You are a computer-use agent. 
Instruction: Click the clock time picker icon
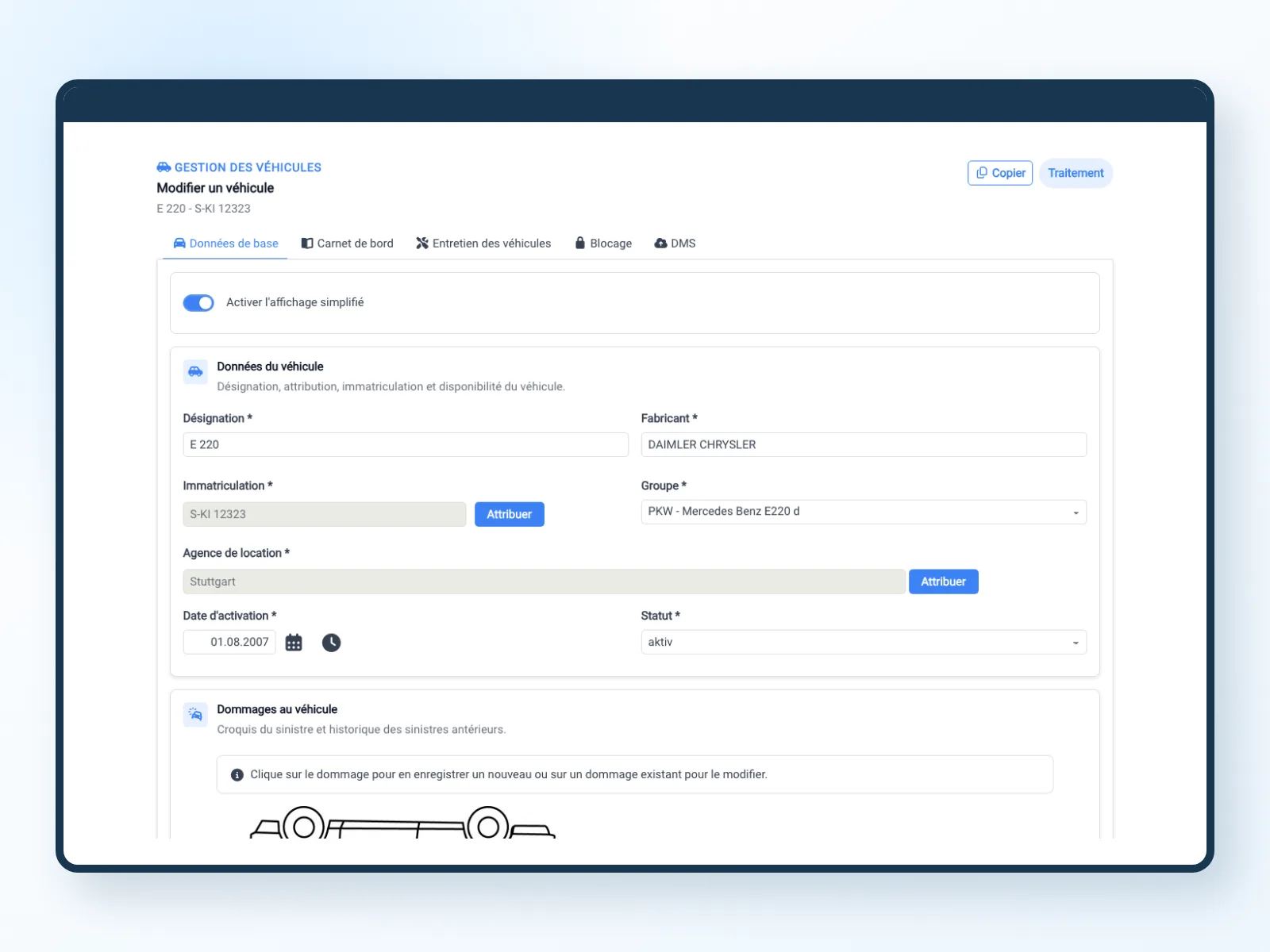pyautogui.click(x=331, y=643)
